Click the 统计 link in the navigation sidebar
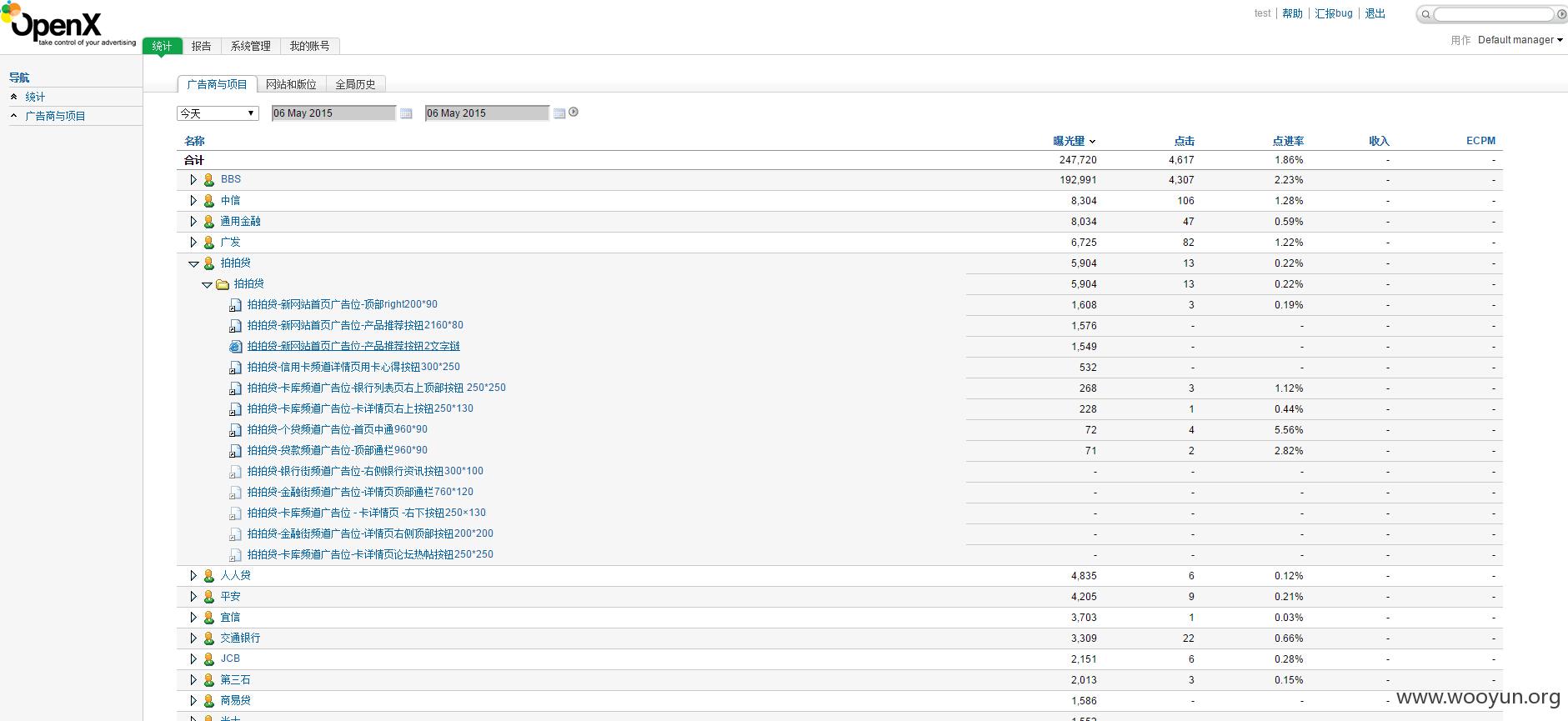Viewport: 1568px width, 721px height. tap(35, 97)
